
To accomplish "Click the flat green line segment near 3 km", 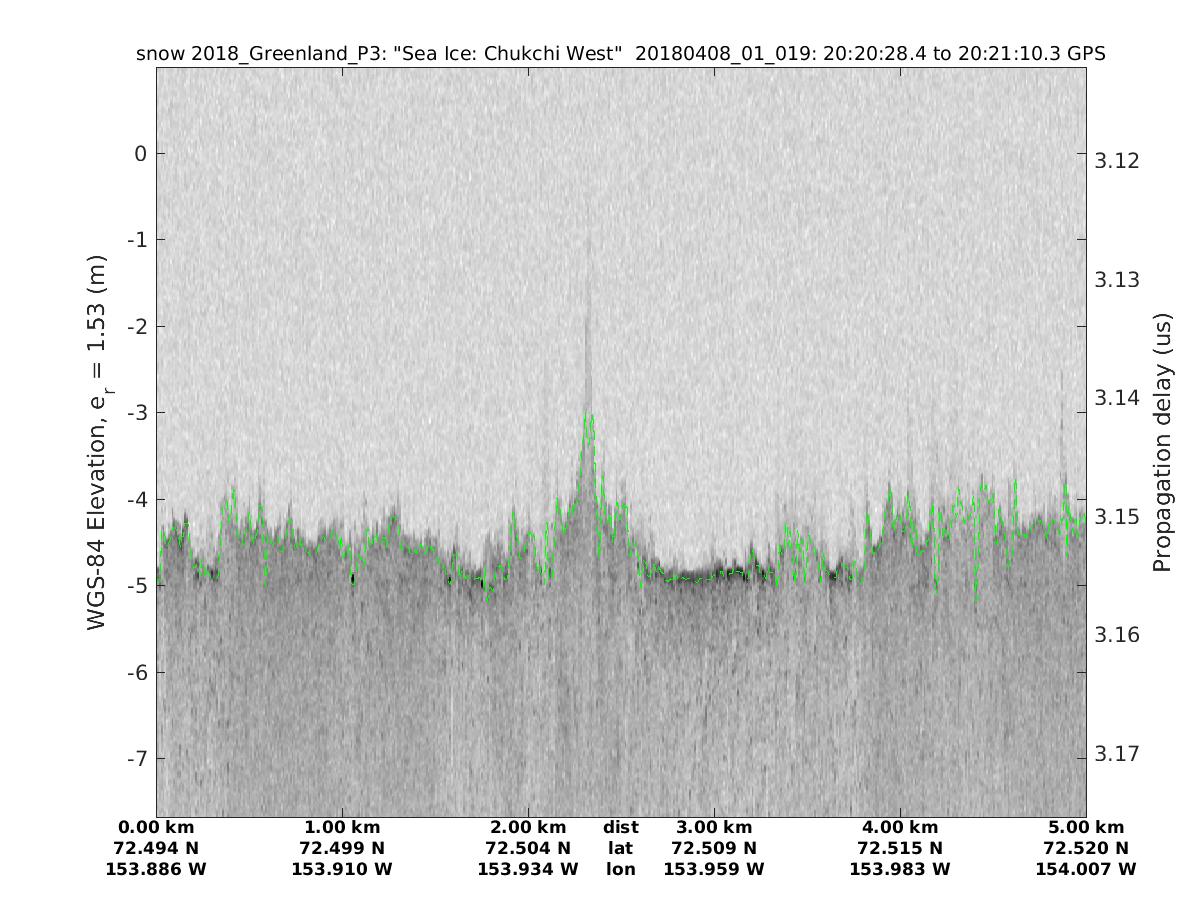I will 700,577.
